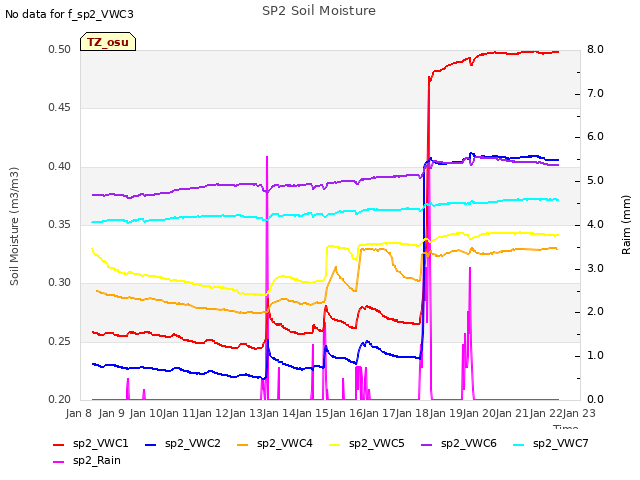The height and width of the screenshot is (480, 640).
Task: Click the orange sp2_VWC4 legend swatch
Action: pos(243,444)
